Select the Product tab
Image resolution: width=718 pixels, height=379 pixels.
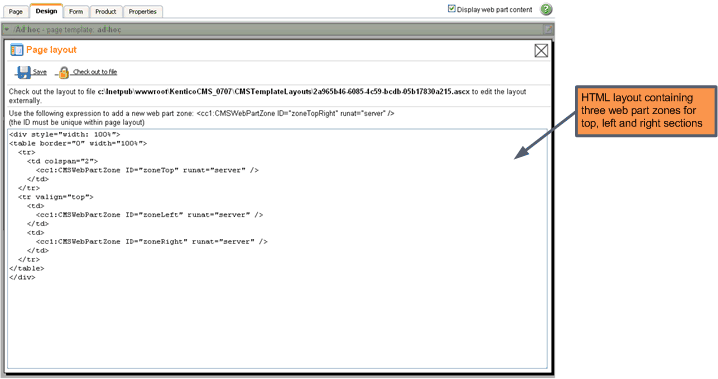(x=106, y=11)
